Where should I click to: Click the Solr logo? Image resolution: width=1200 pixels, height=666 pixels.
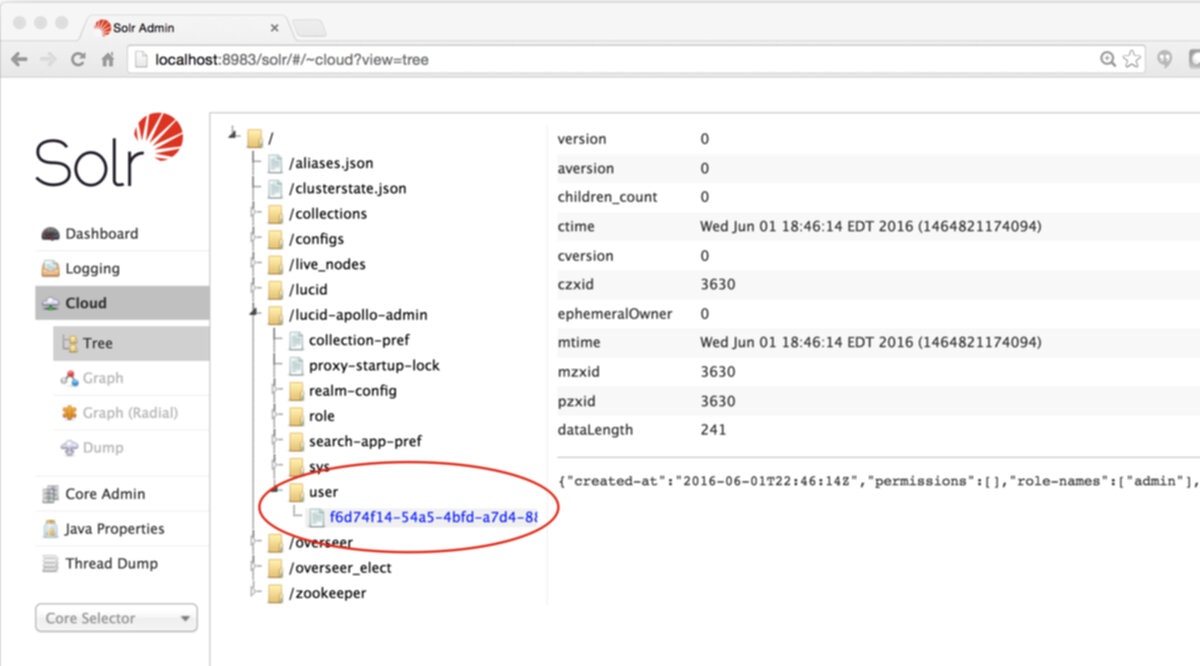[110, 150]
